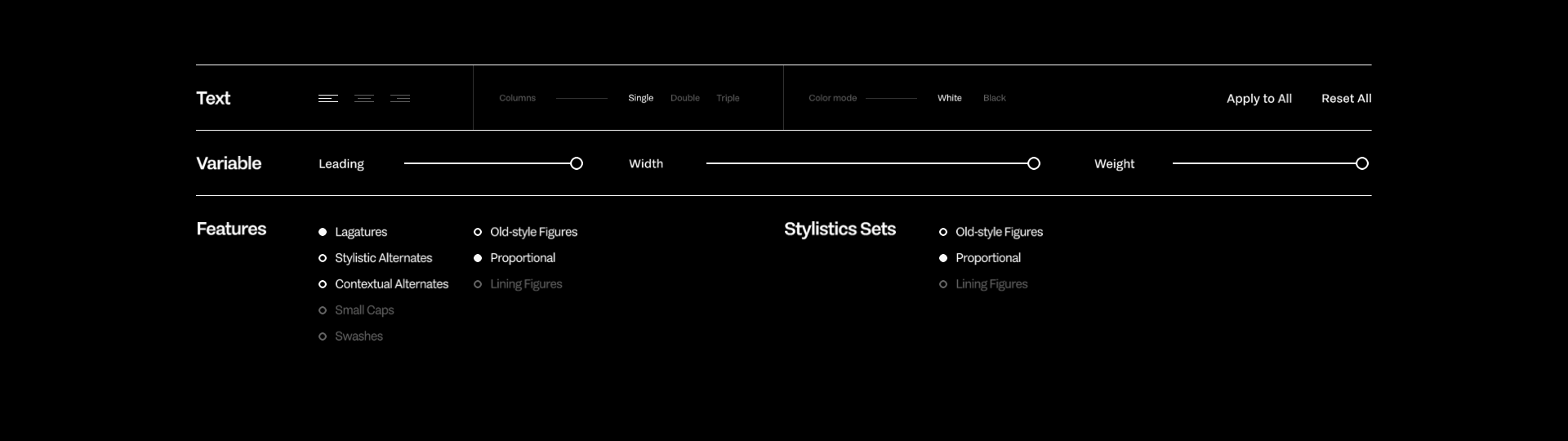Switch columns to Triple

728,98
